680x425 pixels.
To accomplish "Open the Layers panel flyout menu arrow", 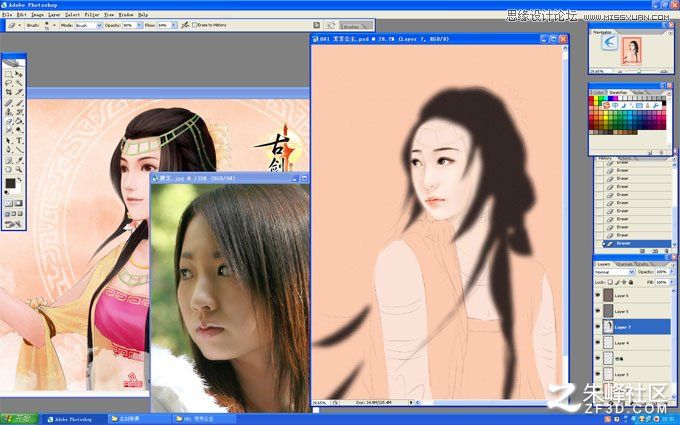I will (x=673, y=265).
